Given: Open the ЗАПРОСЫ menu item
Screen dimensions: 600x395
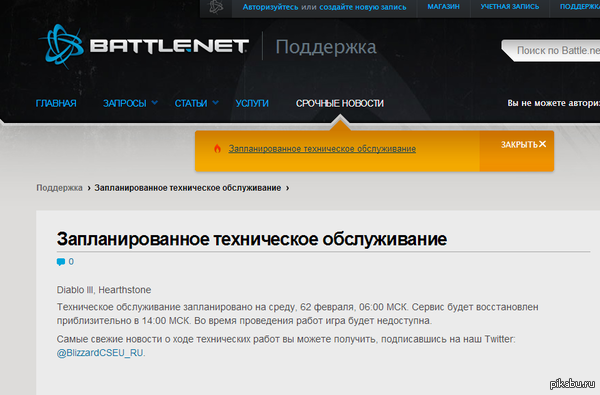Looking at the screenshot, I should point(125,103).
